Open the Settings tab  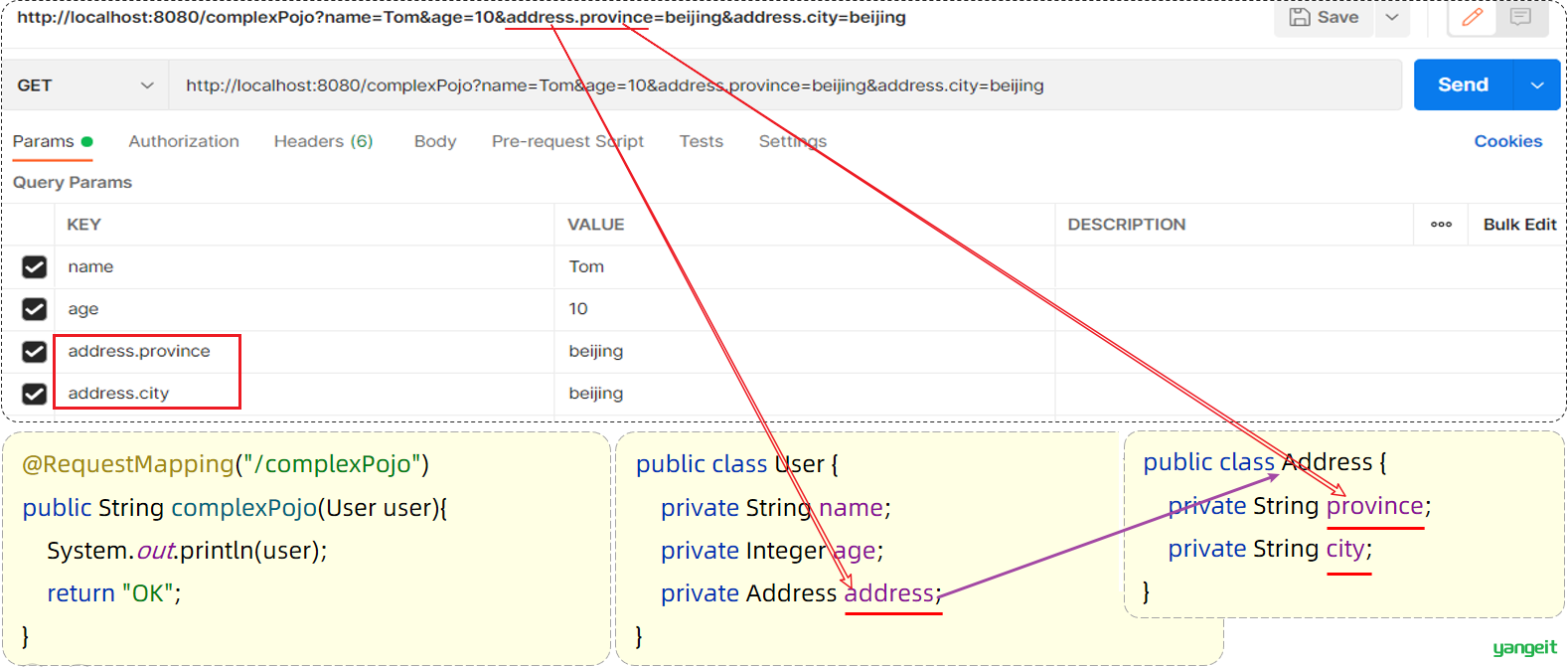click(x=793, y=141)
